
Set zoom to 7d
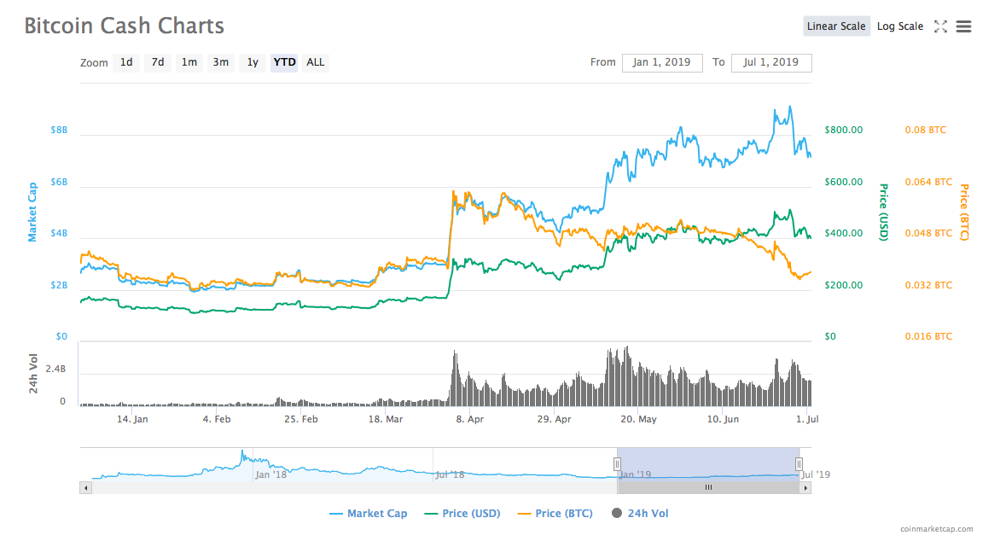[158, 62]
